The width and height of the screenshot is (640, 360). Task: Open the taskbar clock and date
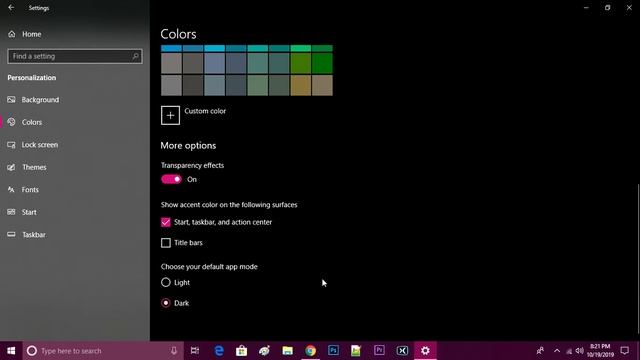pos(600,351)
